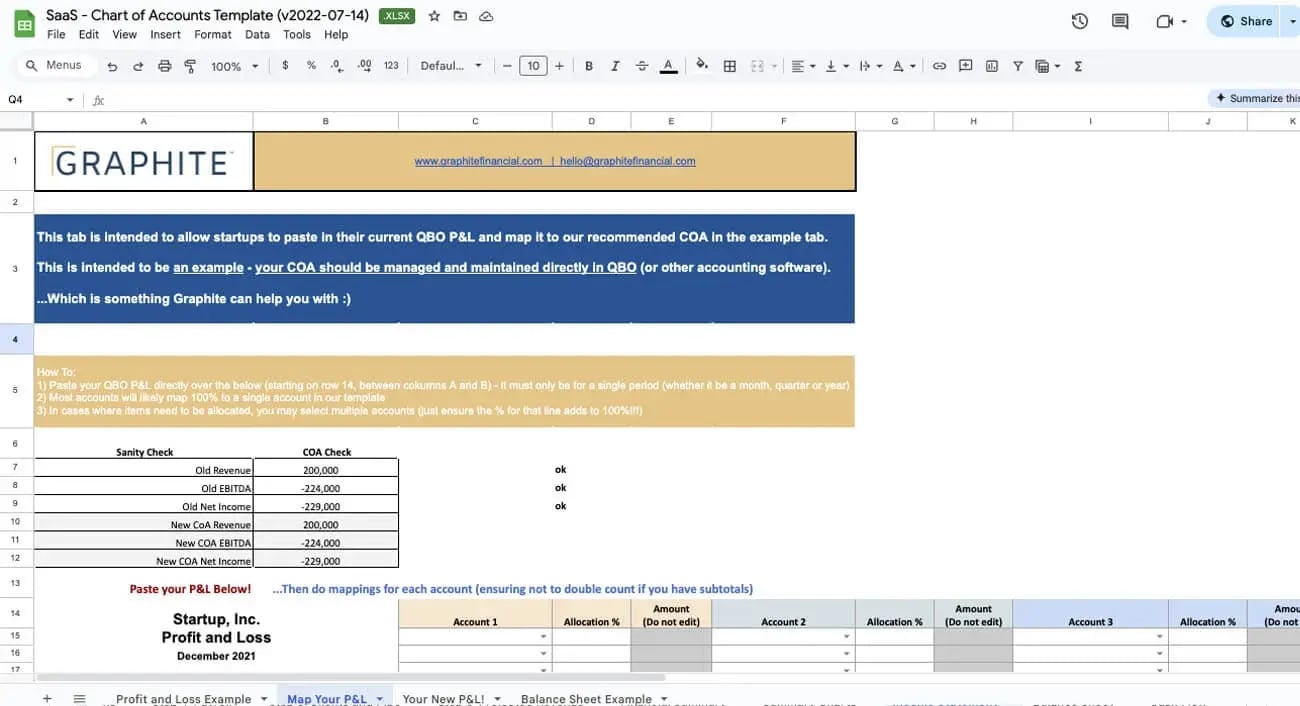
Task: Toggle italic formatting
Action: pyautogui.click(x=615, y=66)
